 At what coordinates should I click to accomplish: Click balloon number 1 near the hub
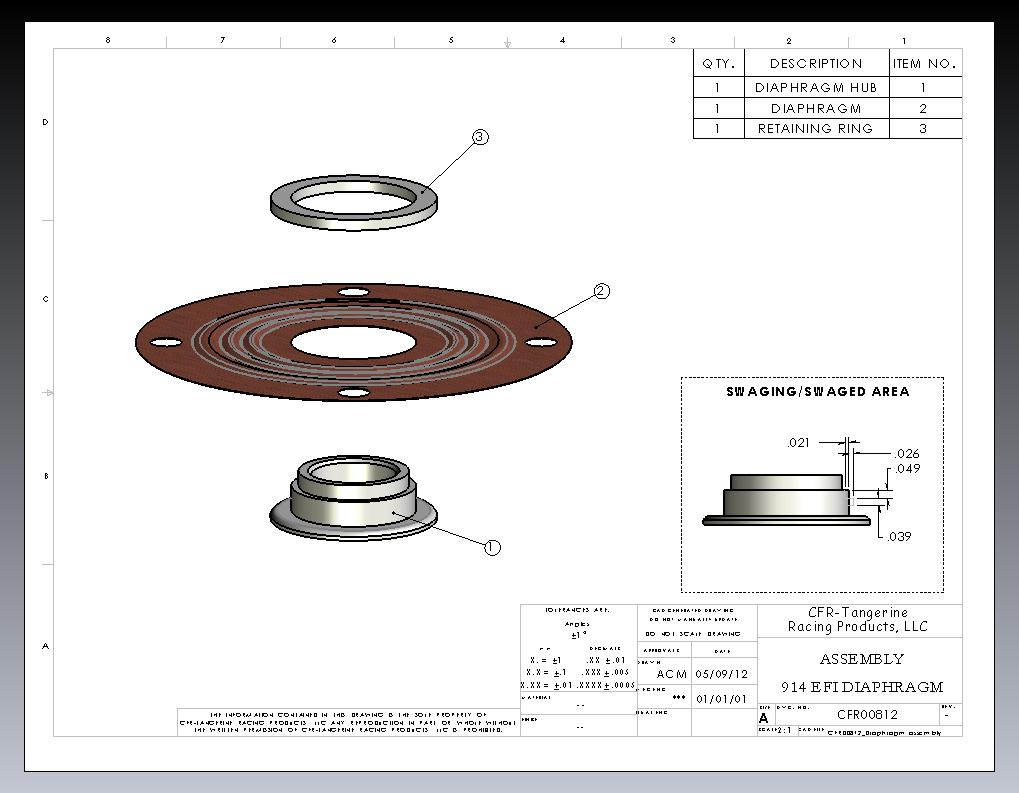(492, 547)
